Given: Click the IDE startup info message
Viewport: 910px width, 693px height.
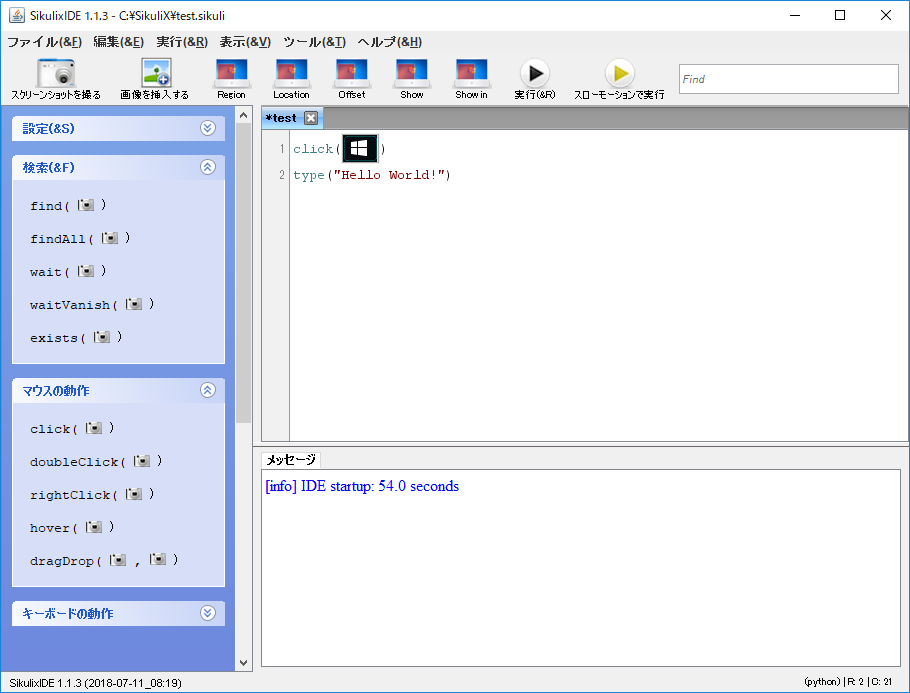Looking at the screenshot, I should click(x=362, y=486).
